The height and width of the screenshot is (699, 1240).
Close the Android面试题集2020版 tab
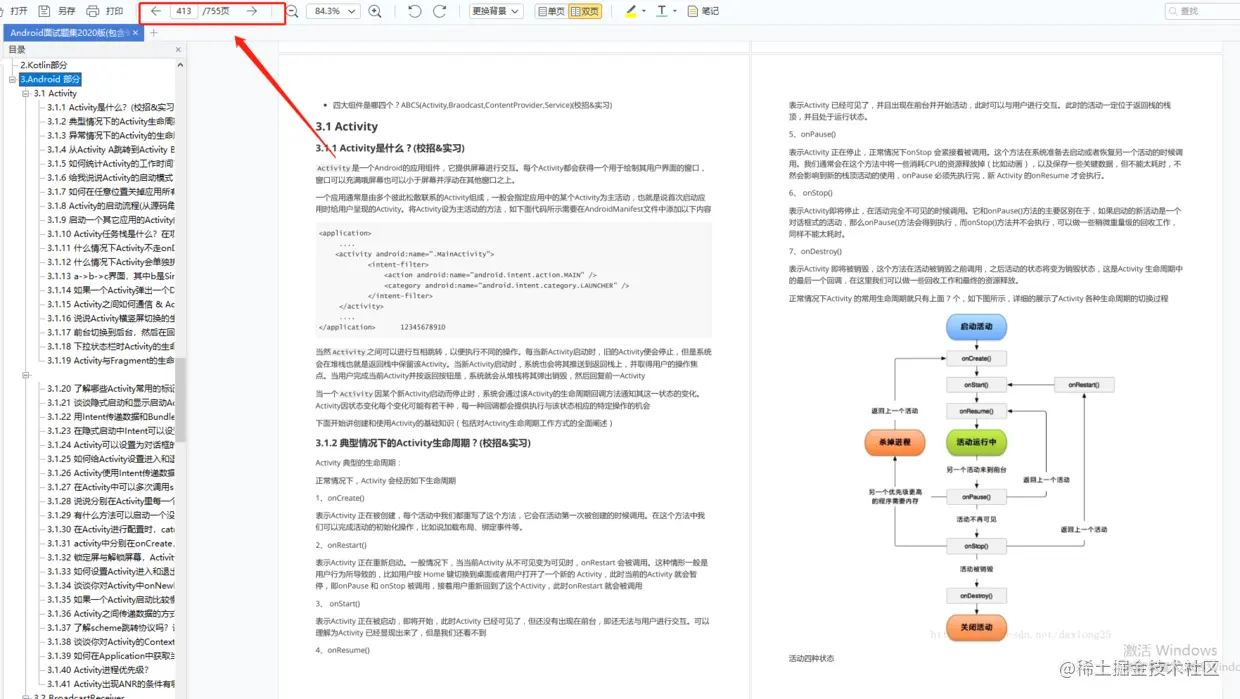(x=136, y=33)
